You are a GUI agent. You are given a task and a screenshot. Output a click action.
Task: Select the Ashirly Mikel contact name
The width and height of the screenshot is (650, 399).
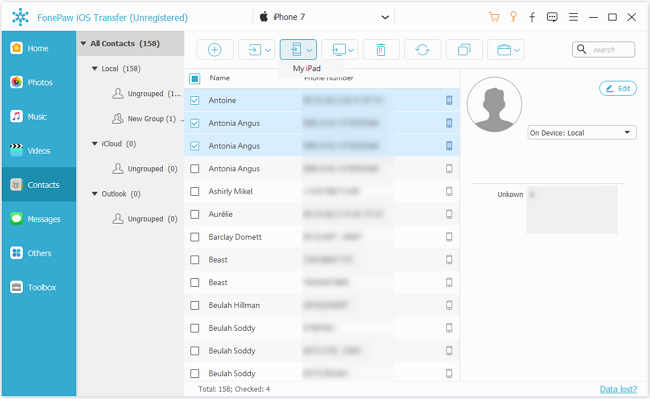click(x=230, y=191)
